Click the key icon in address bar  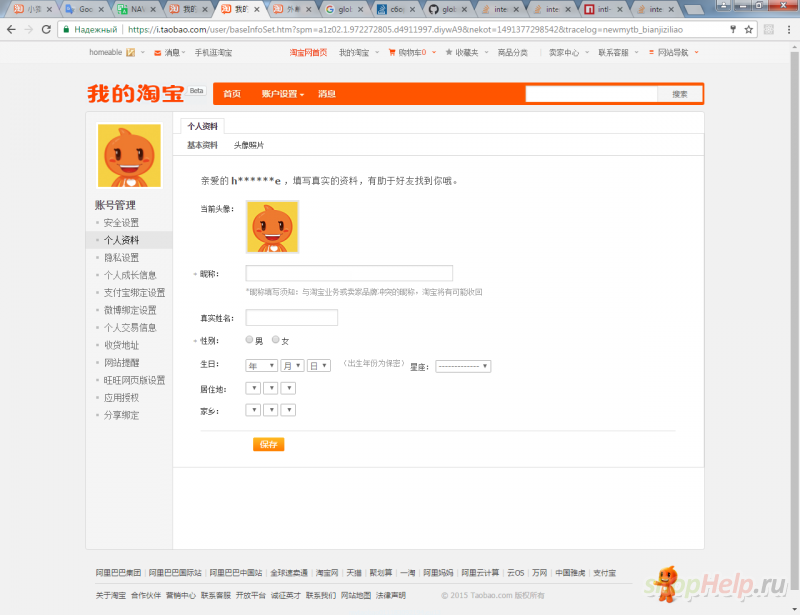733,30
